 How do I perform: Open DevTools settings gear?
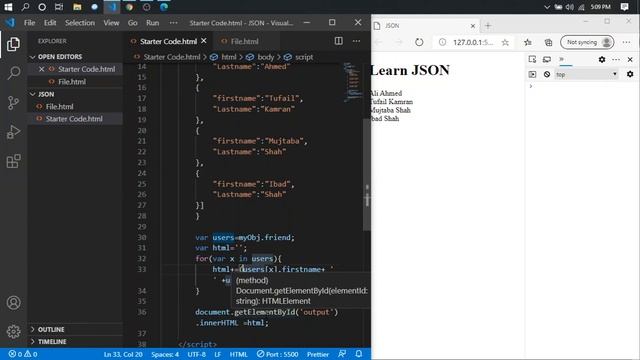click(x=602, y=59)
